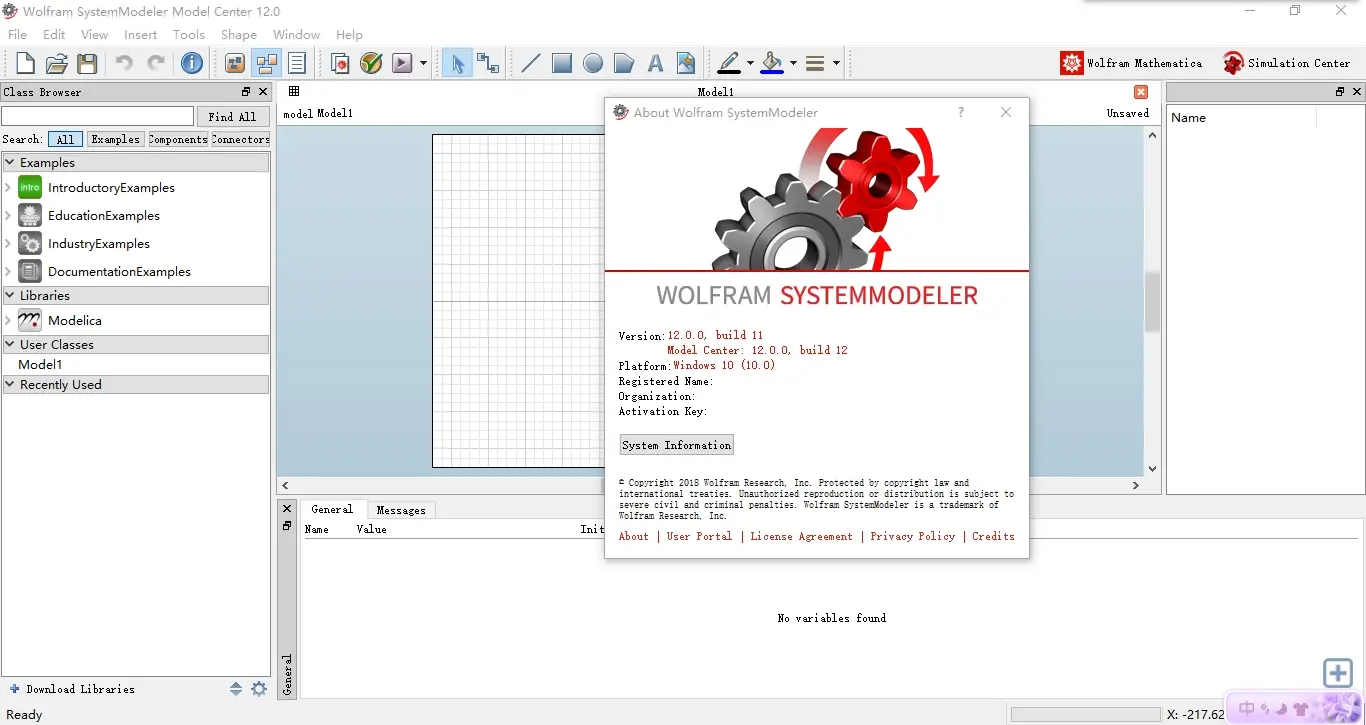
Task: Open the Window menu
Action: click(297, 34)
